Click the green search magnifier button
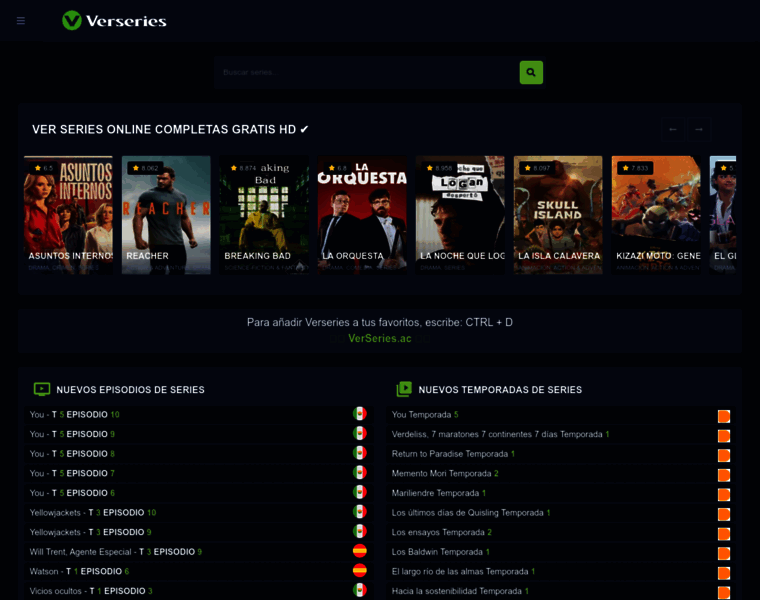This screenshot has height=600, width=760. [531, 72]
